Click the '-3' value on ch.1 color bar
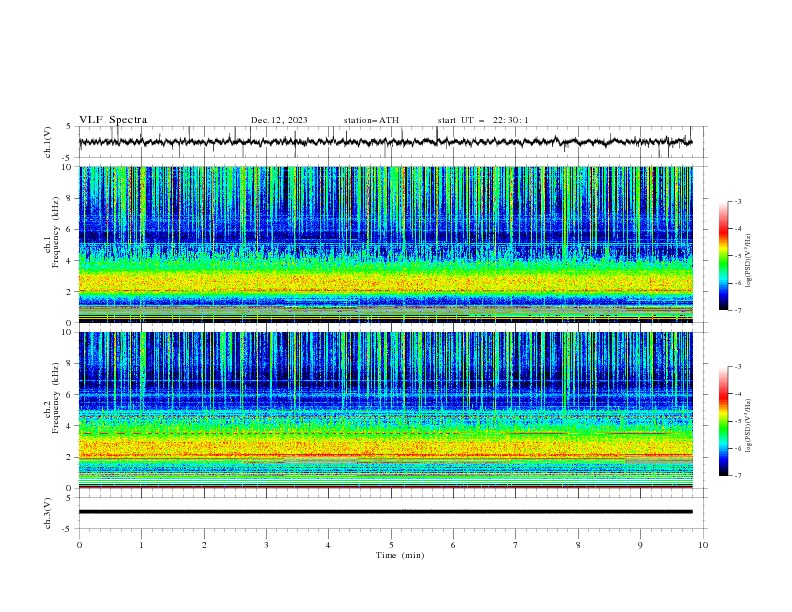 pos(737,201)
